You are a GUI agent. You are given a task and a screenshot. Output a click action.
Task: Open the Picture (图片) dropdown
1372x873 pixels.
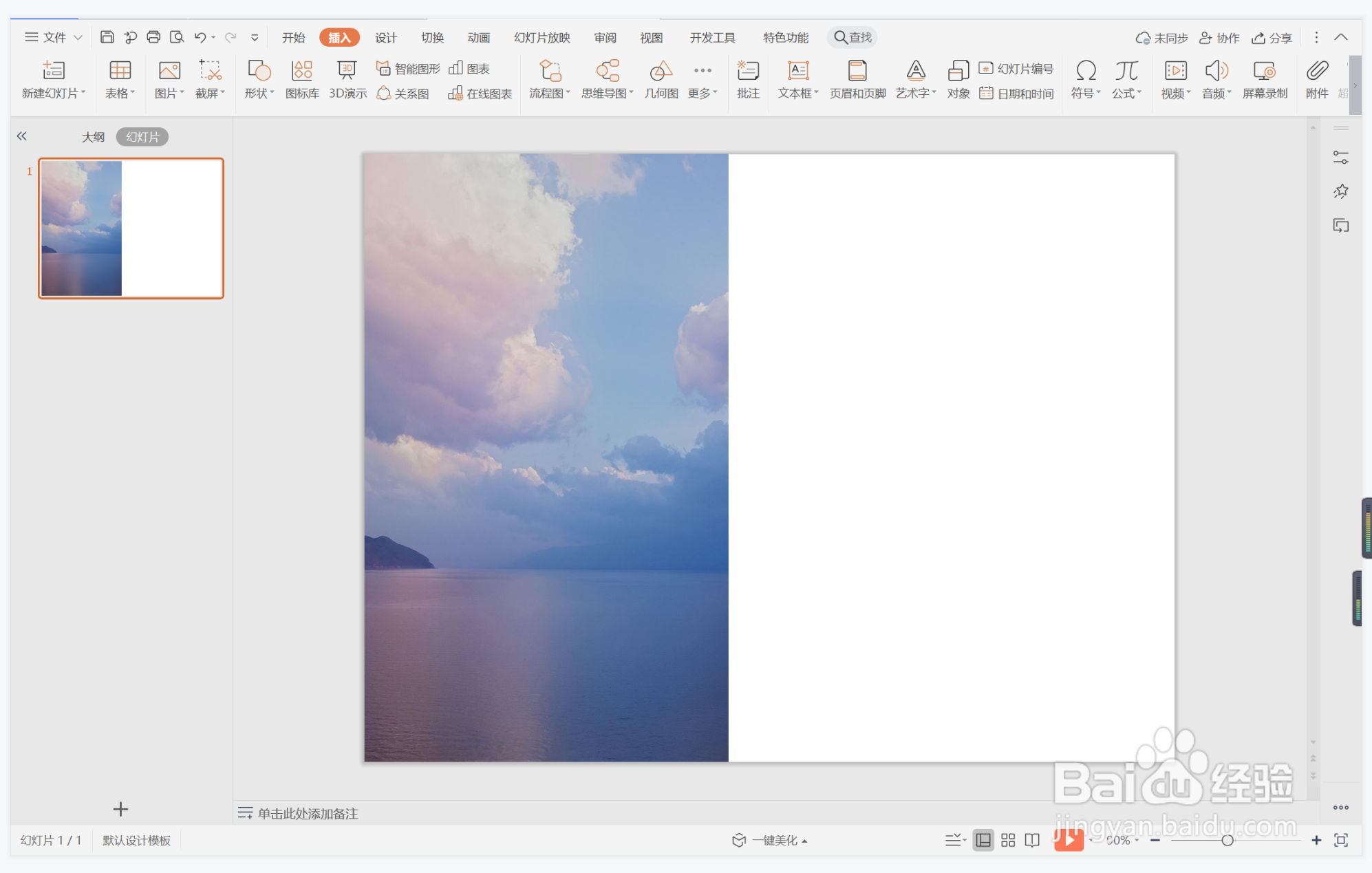[x=169, y=93]
